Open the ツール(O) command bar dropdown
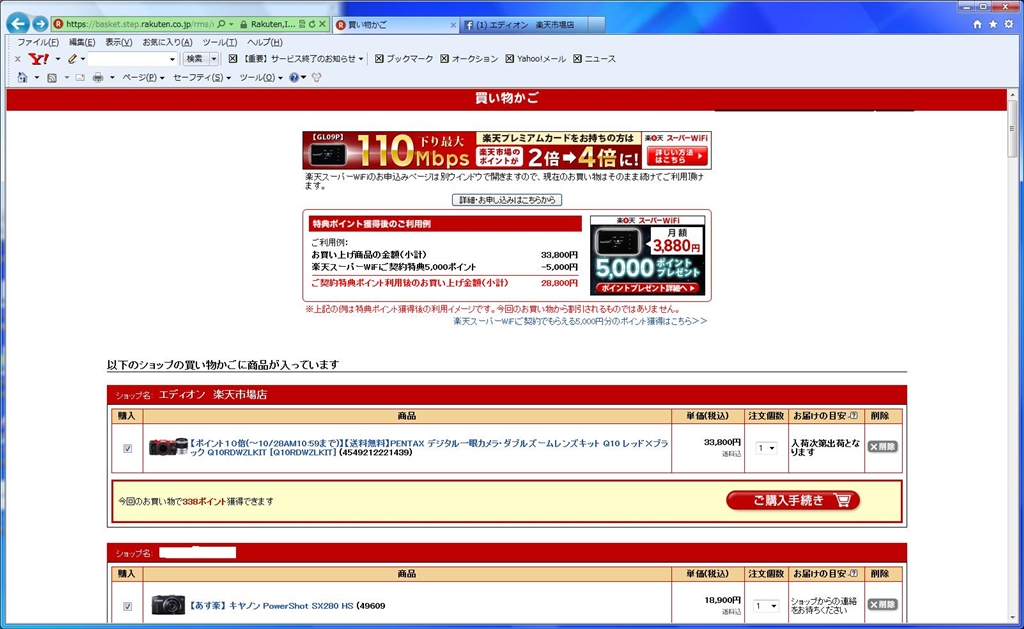This screenshot has height=629, width=1024. pyautogui.click(x=261, y=77)
